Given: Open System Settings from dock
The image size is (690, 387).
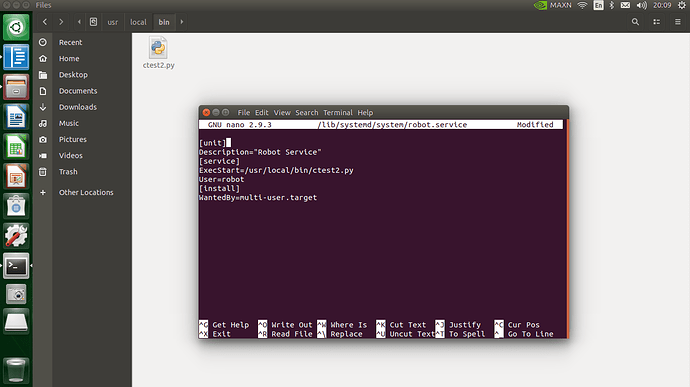Looking at the screenshot, I should pos(16,236).
